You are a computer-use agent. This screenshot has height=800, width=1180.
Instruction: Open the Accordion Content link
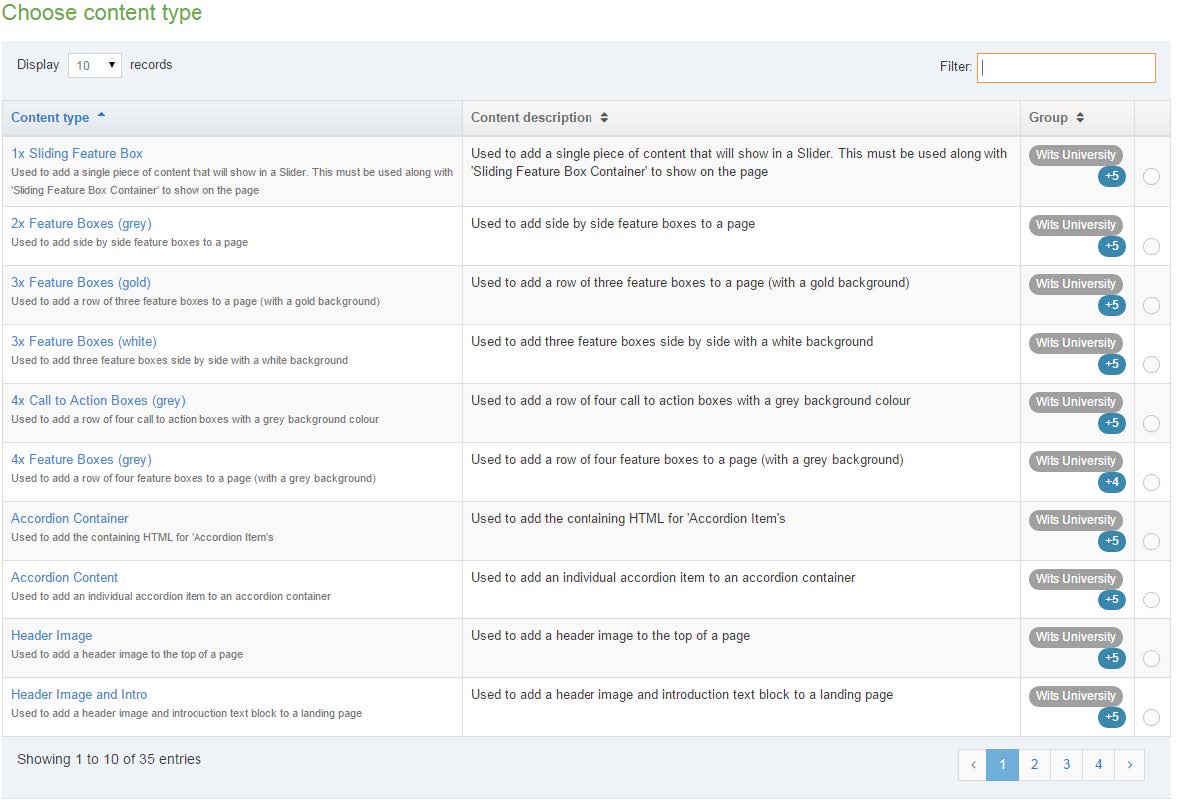[64, 577]
